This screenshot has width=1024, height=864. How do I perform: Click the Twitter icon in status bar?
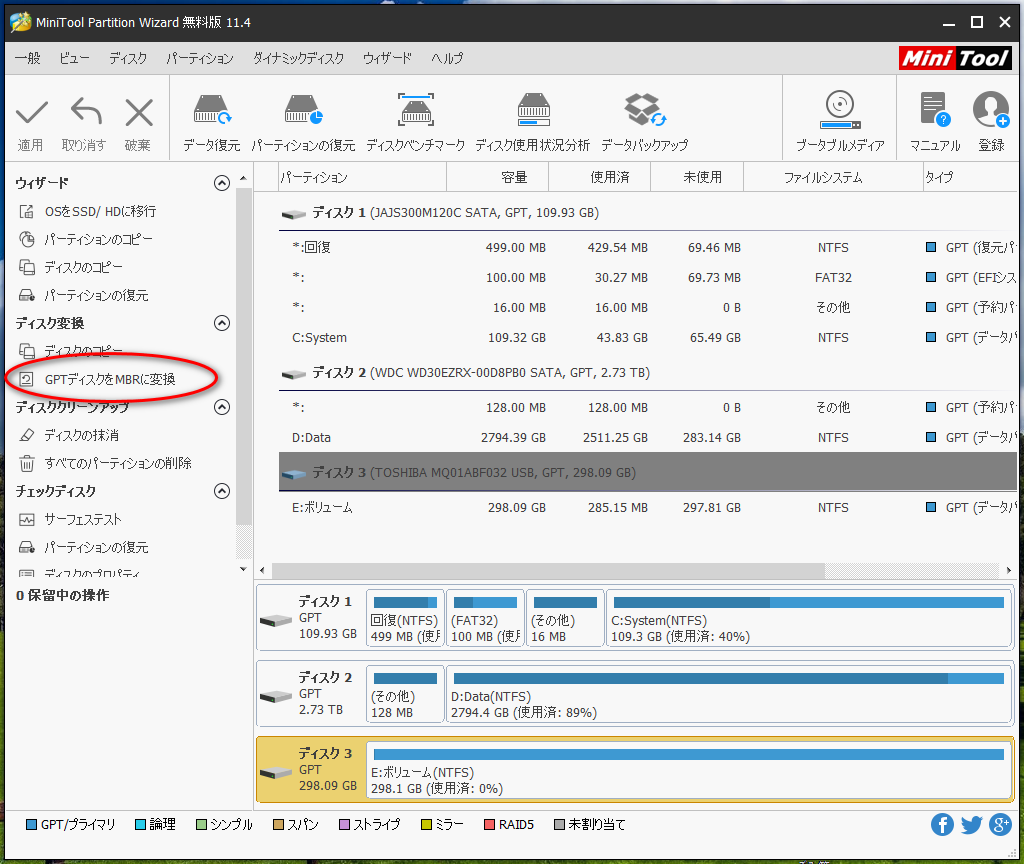[x=971, y=825]
